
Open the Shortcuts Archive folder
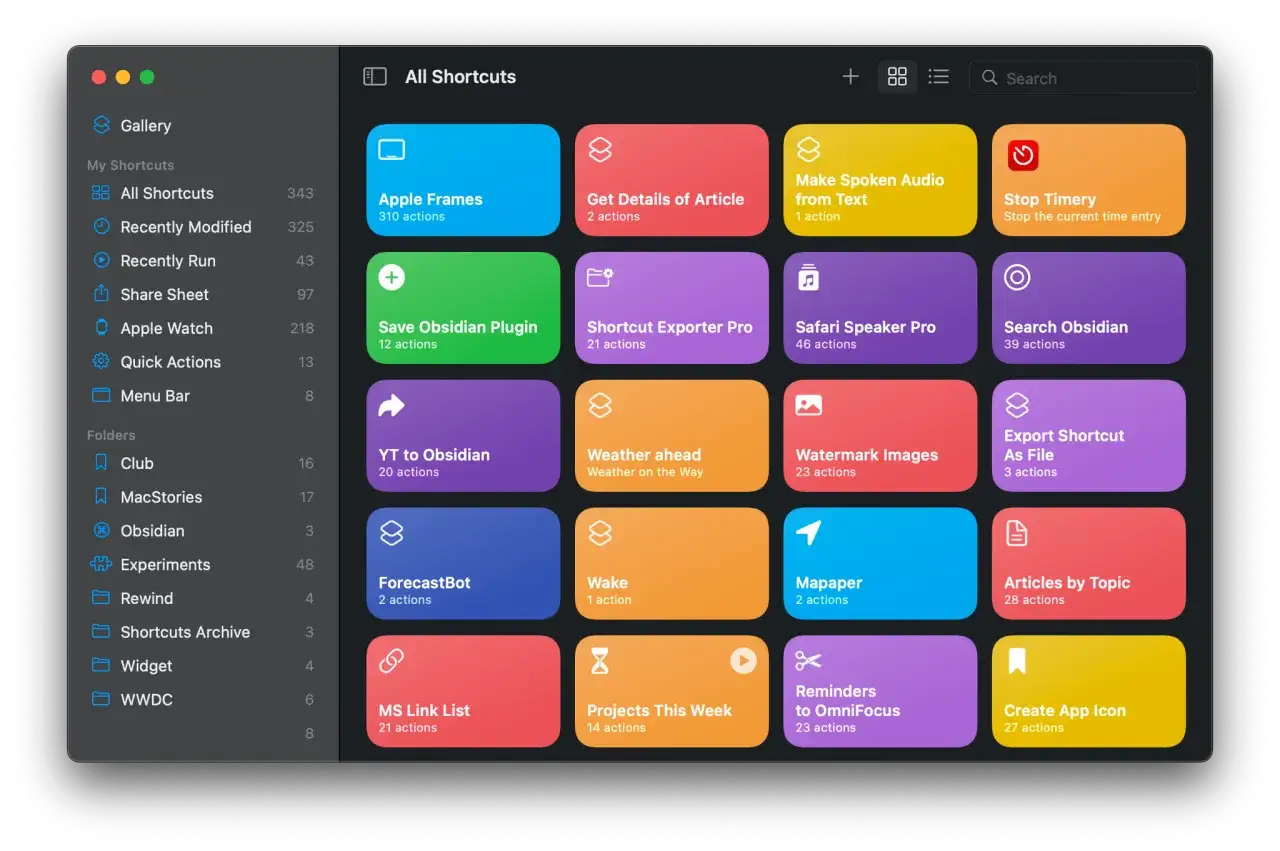coord(203,632)
